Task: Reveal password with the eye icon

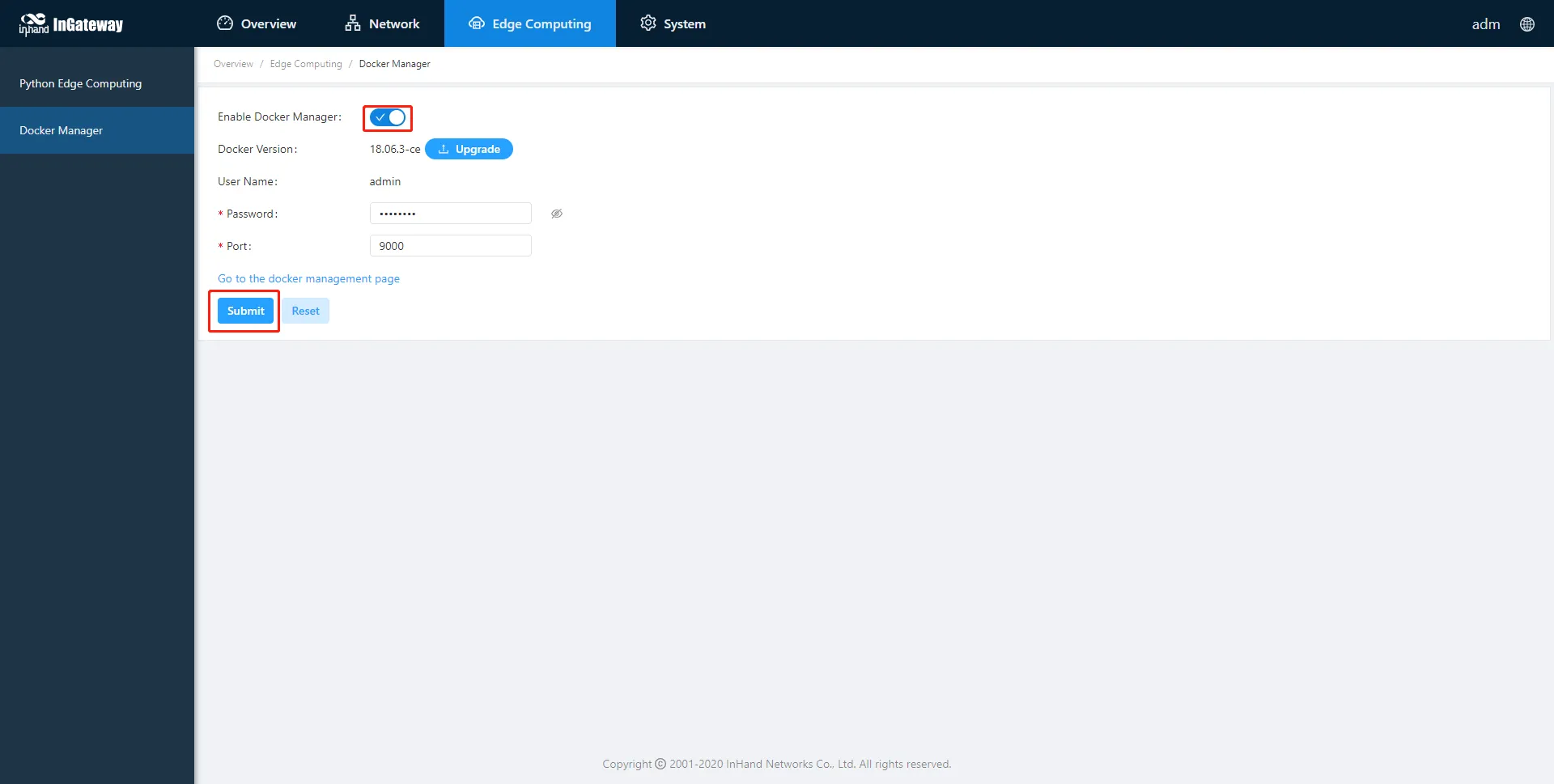Action: tap(557, 214)
